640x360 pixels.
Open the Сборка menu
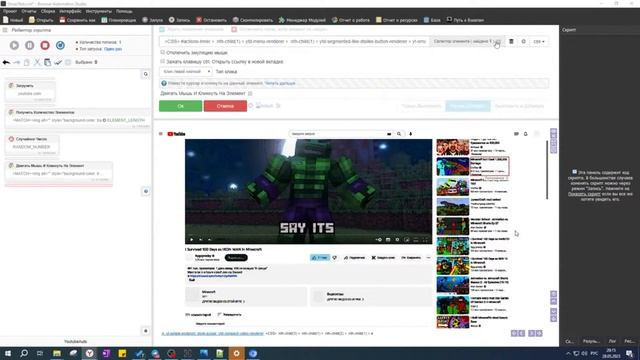coord(48,11)
